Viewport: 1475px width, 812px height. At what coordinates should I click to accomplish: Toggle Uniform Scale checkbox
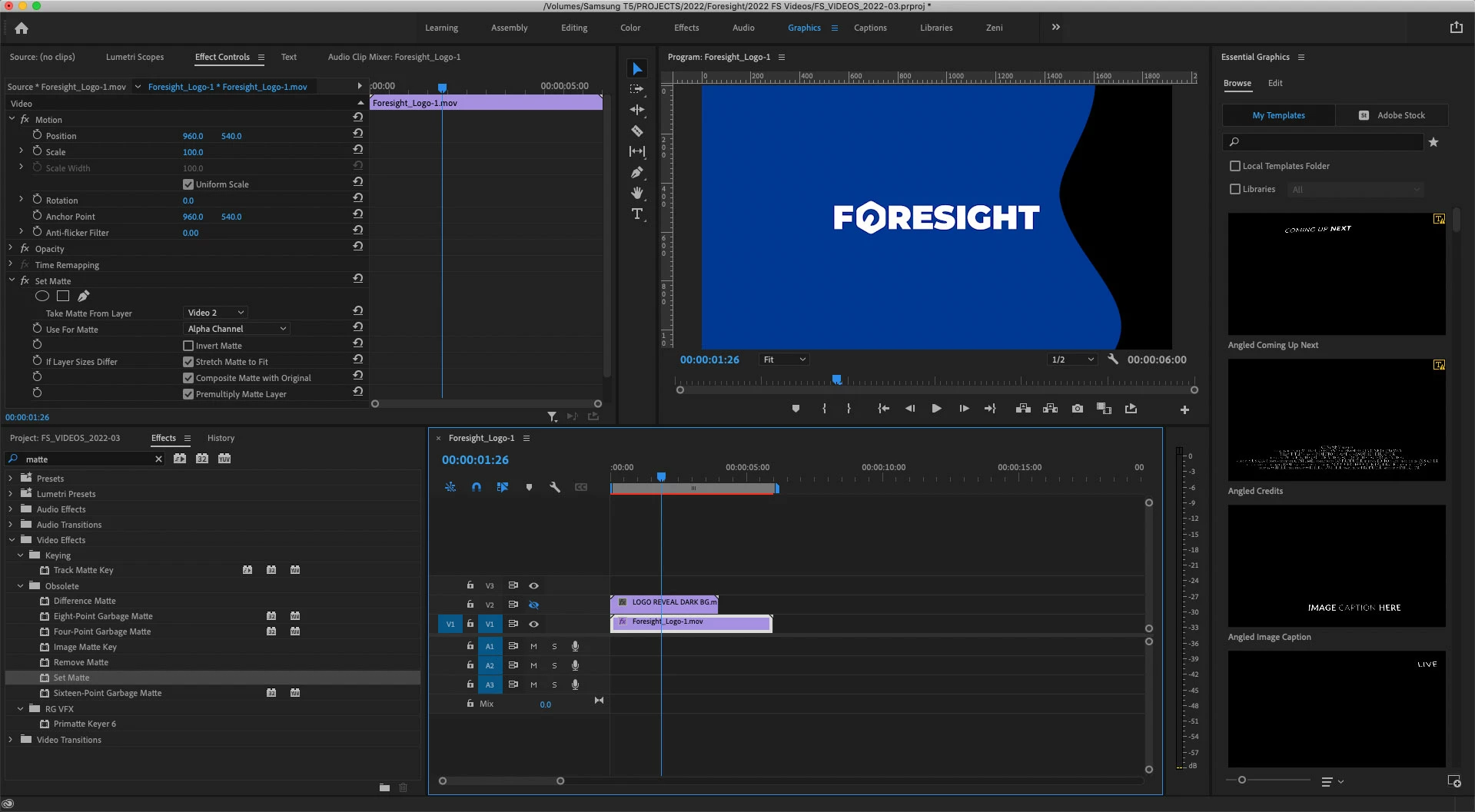(x=188, y=184)
